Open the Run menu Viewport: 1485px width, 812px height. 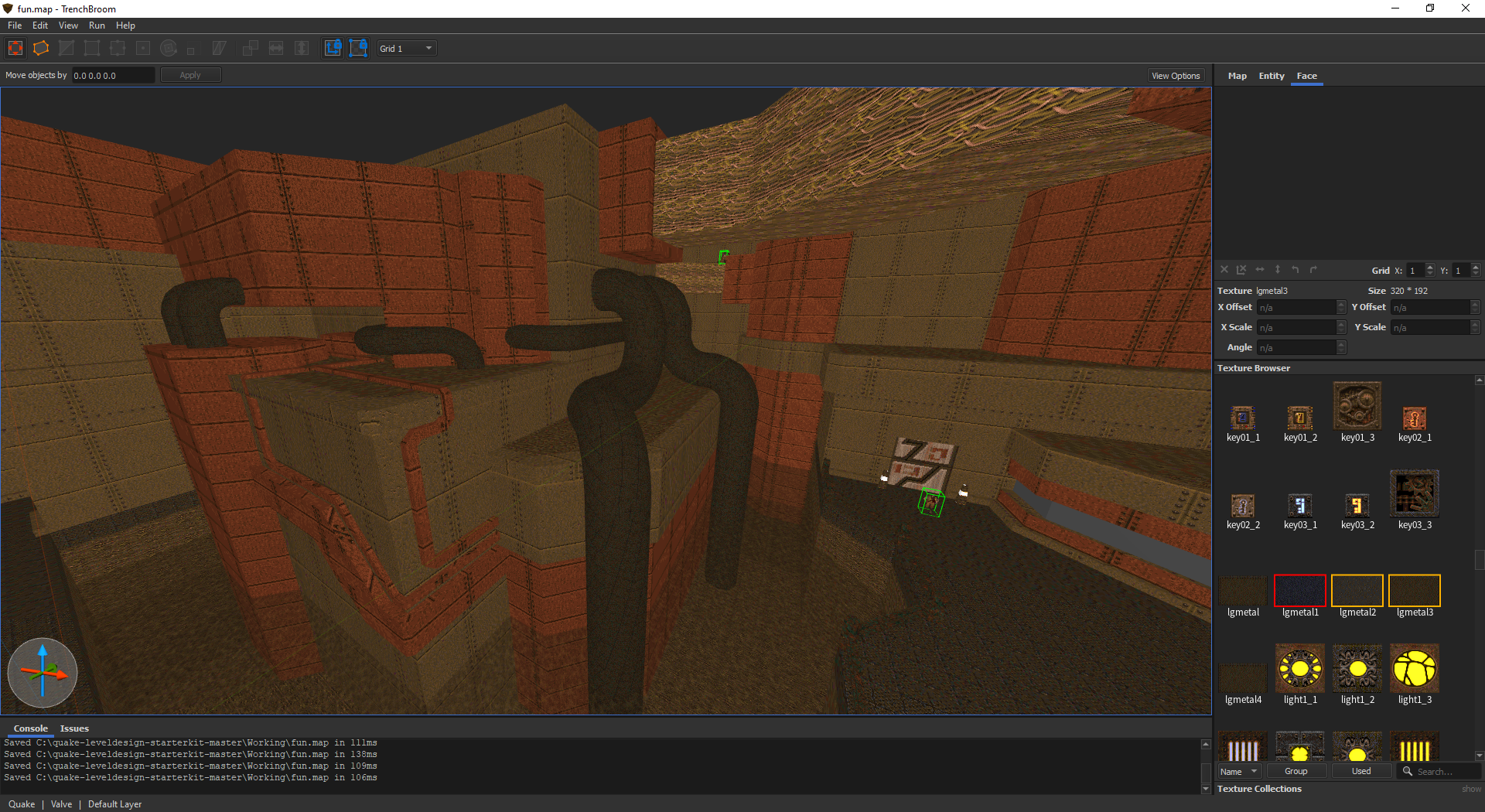[x=97, y=26]
